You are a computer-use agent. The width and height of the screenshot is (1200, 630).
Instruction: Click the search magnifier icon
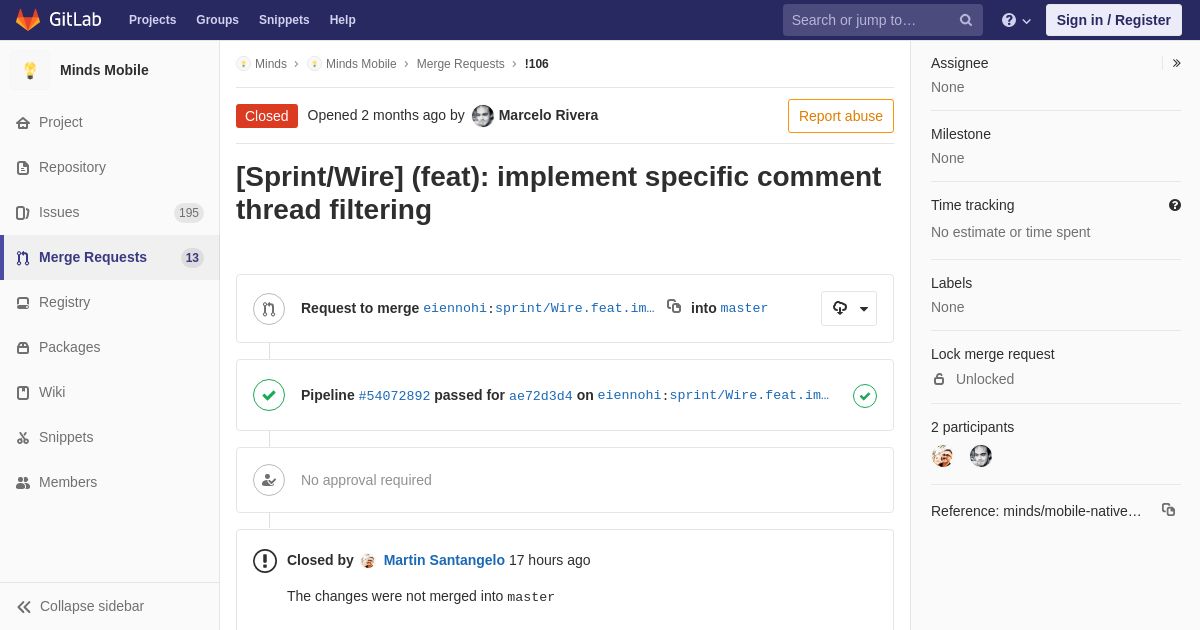coord(966,20)
